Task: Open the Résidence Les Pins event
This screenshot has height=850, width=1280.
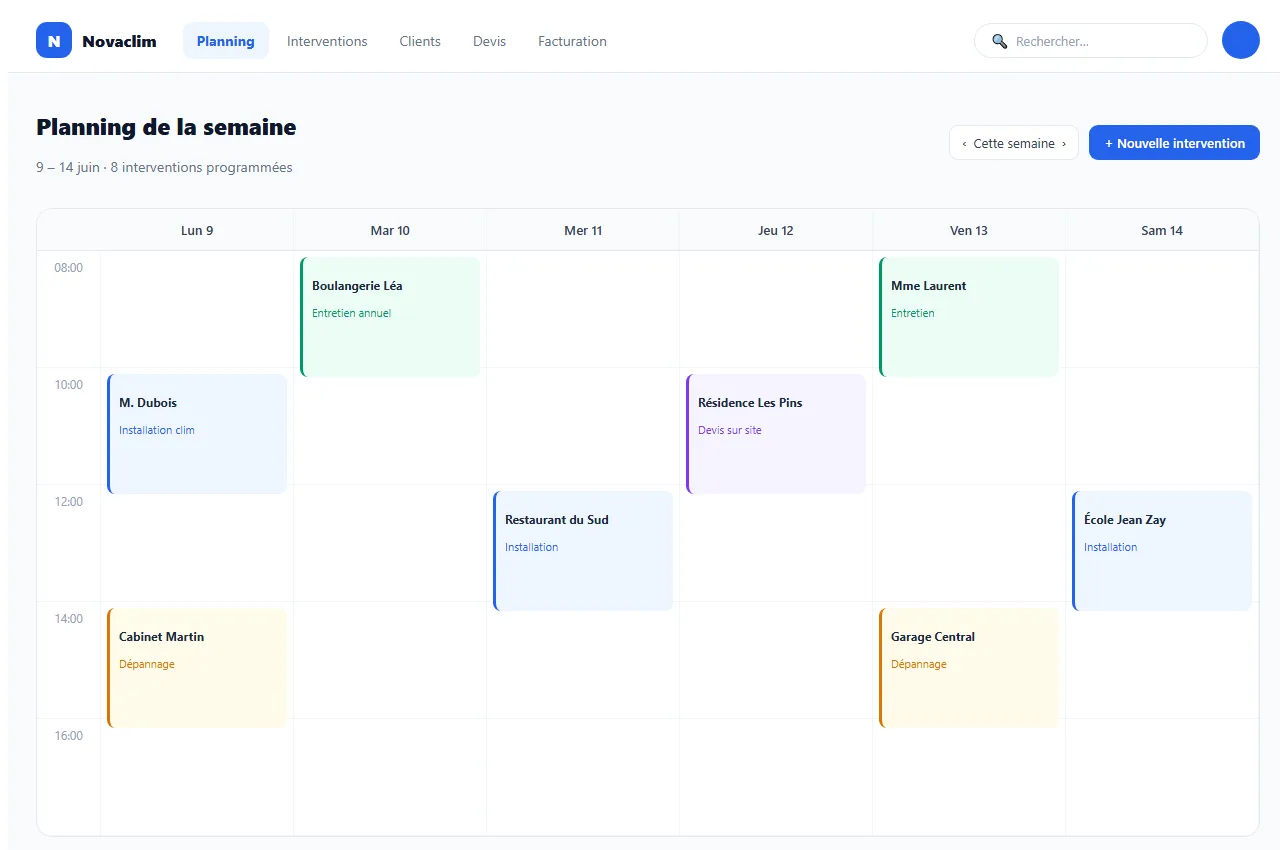Action: click(776, 434)
